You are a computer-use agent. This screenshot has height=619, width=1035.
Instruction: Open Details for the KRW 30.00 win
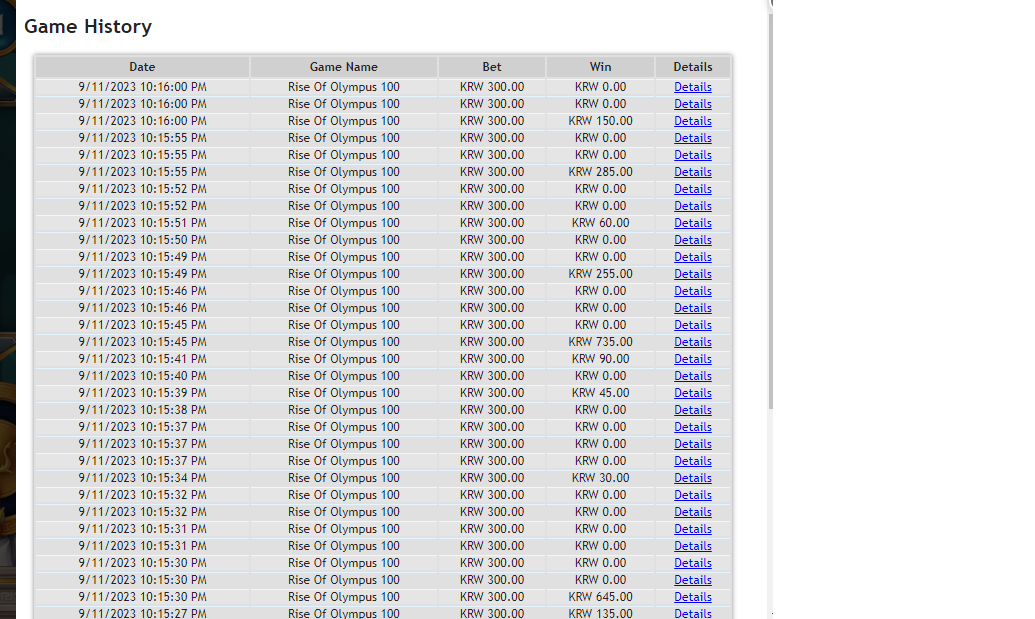coord(692,478)
